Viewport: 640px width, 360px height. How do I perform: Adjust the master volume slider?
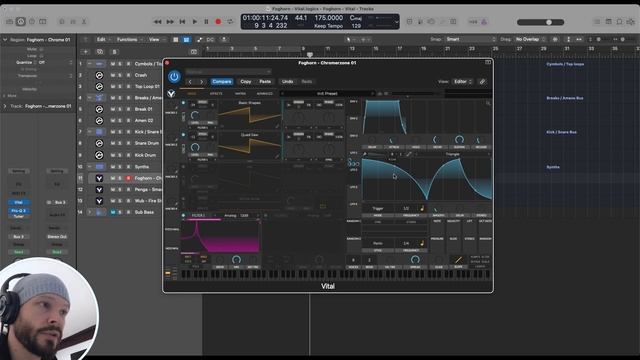pos(540,22)
